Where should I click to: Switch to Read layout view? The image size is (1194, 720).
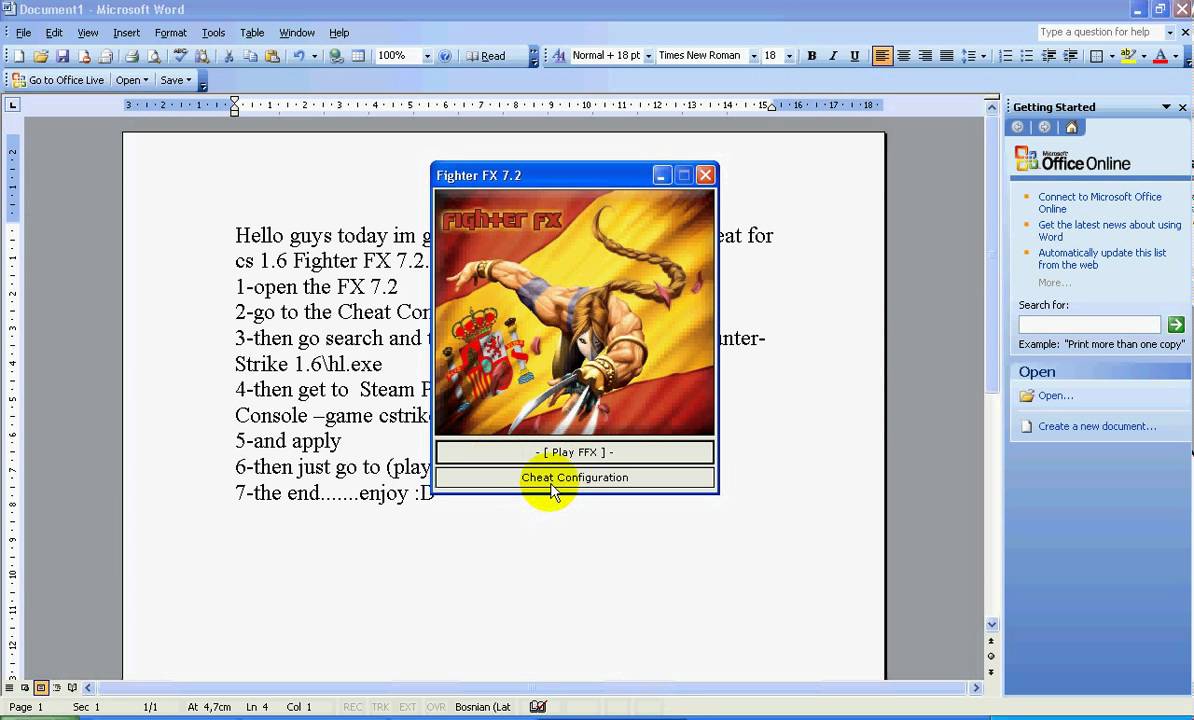[x=486, y=56]
